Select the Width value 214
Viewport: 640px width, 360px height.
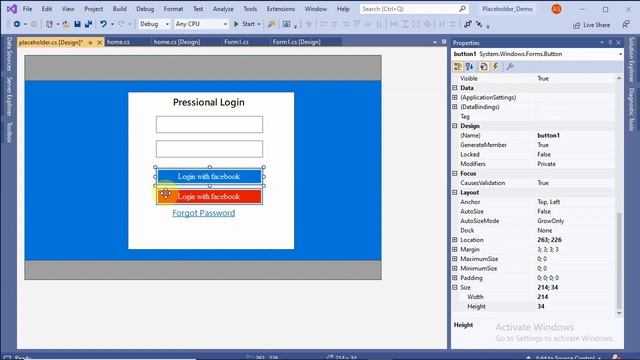point(542,297)
